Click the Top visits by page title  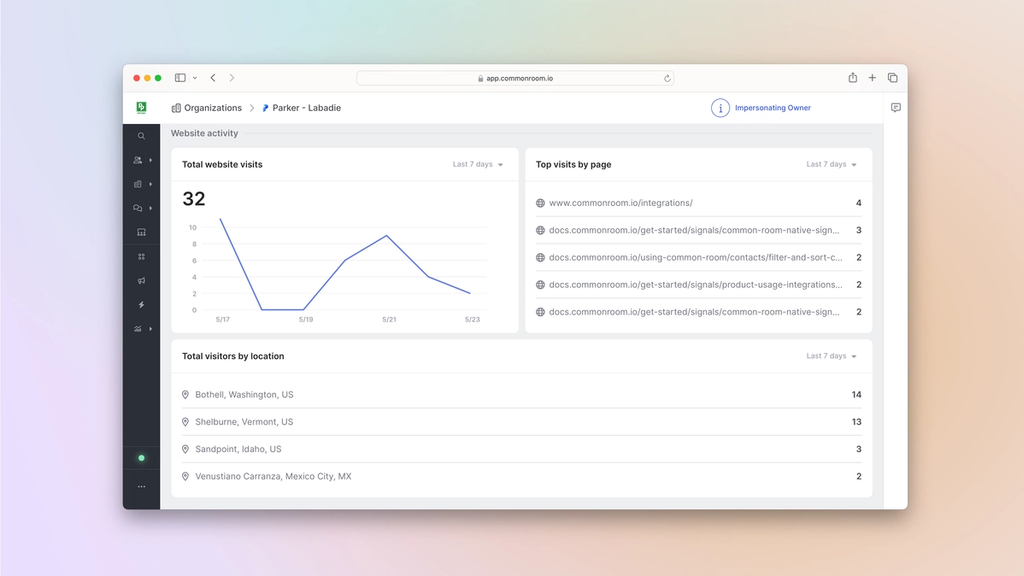(573, 165)
